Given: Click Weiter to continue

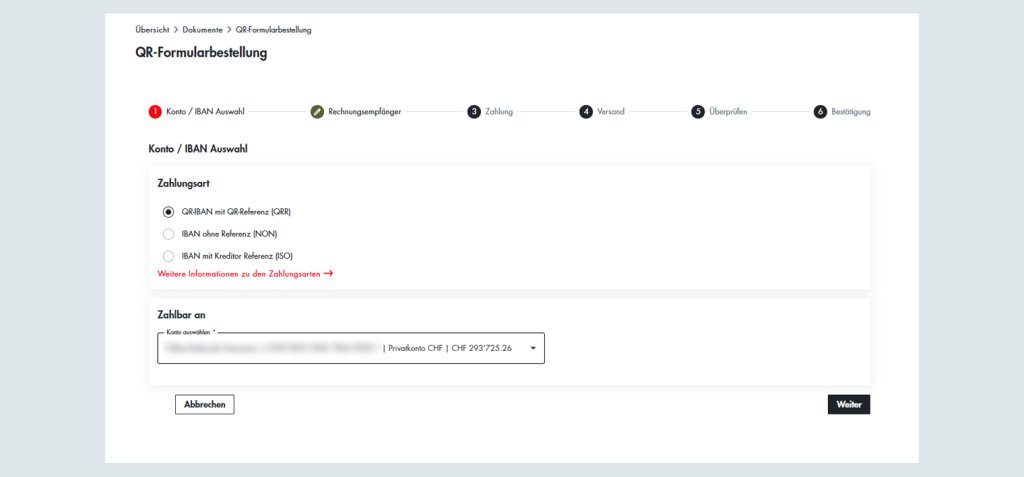Looking at the screenshot, I should point(848,404).
